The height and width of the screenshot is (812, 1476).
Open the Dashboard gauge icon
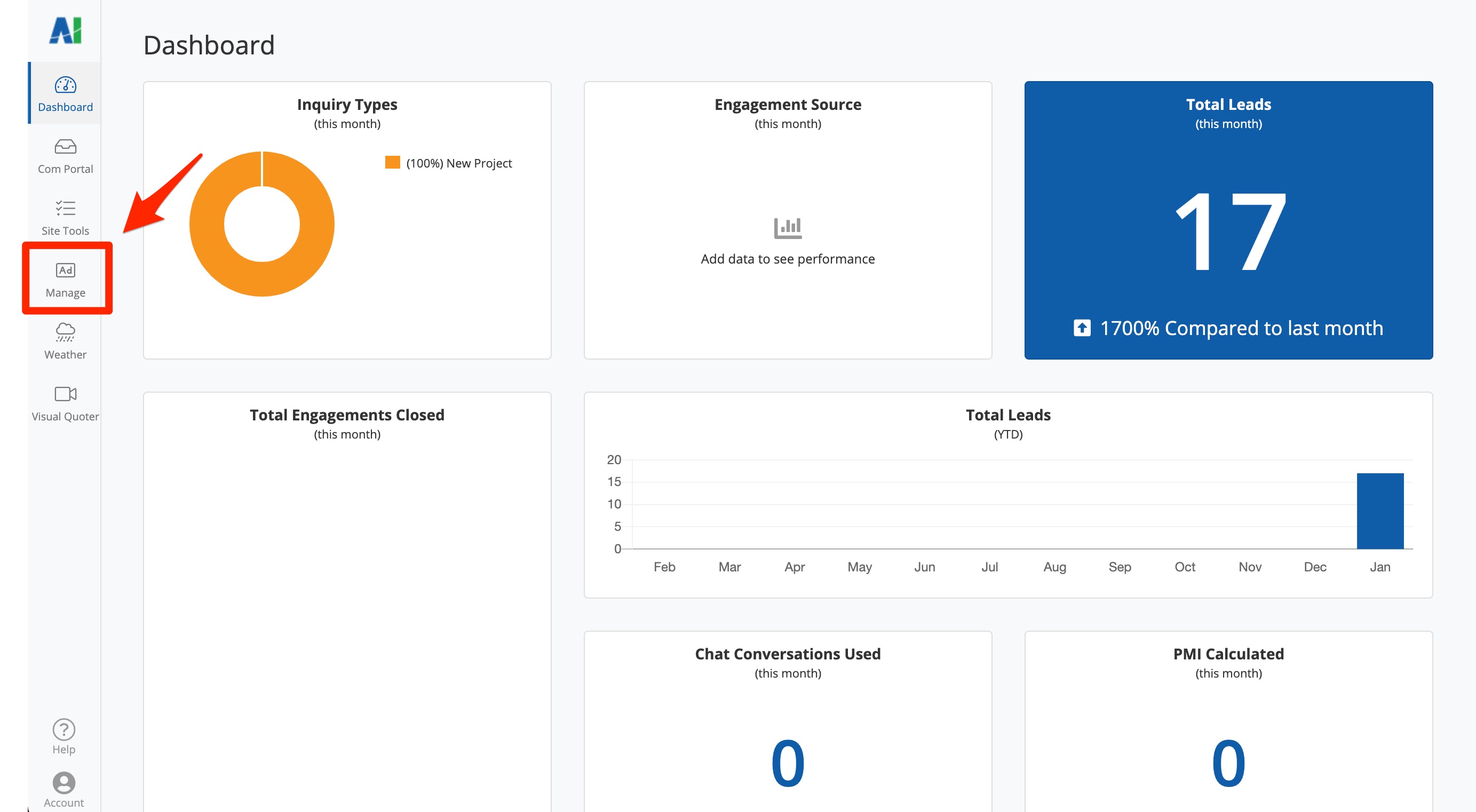point(65,85)
